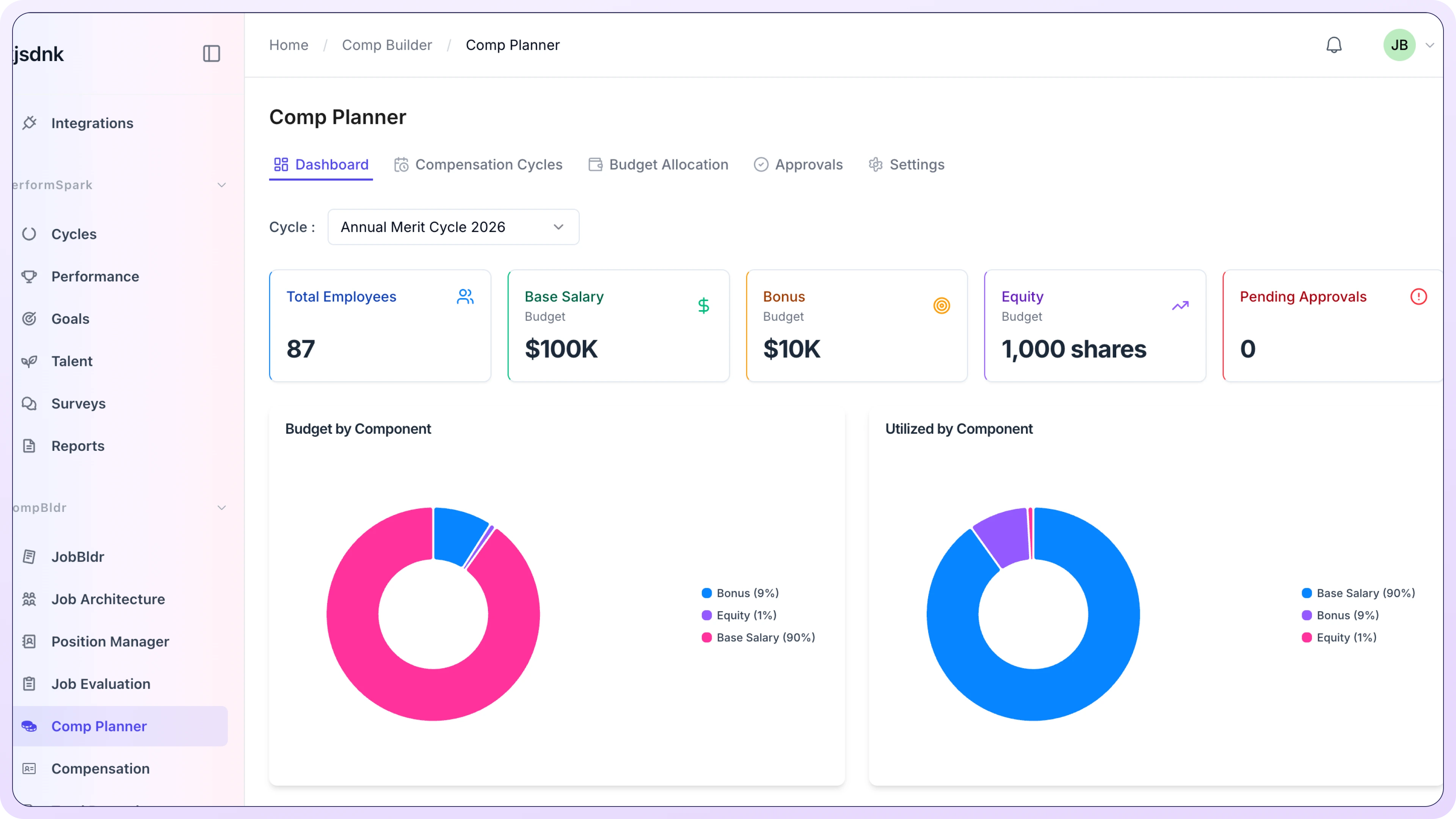Click the Total Employees people icon
This screenshot has width=1456, height=819.
pos(464,297)
